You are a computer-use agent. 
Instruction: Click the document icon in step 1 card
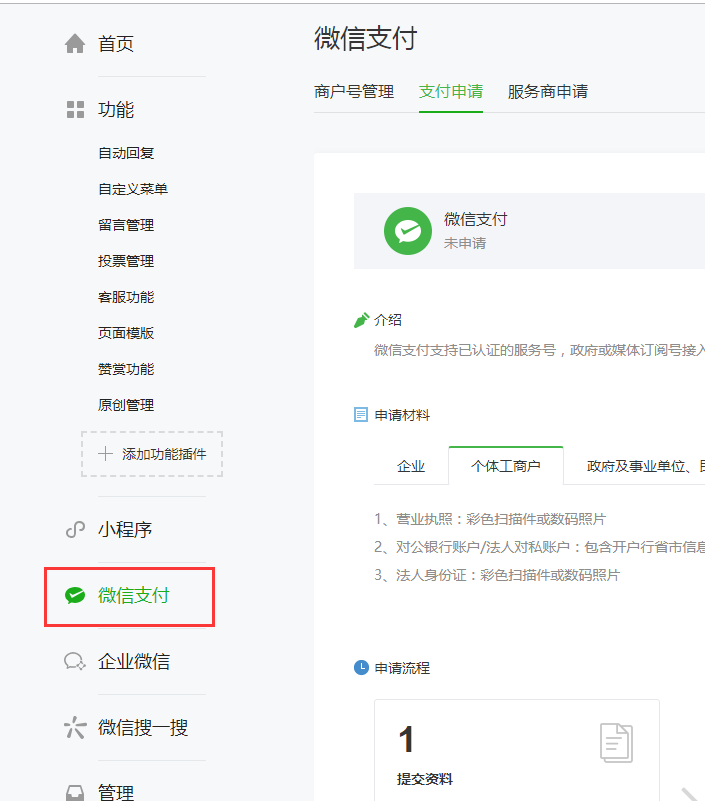point(616,743)
